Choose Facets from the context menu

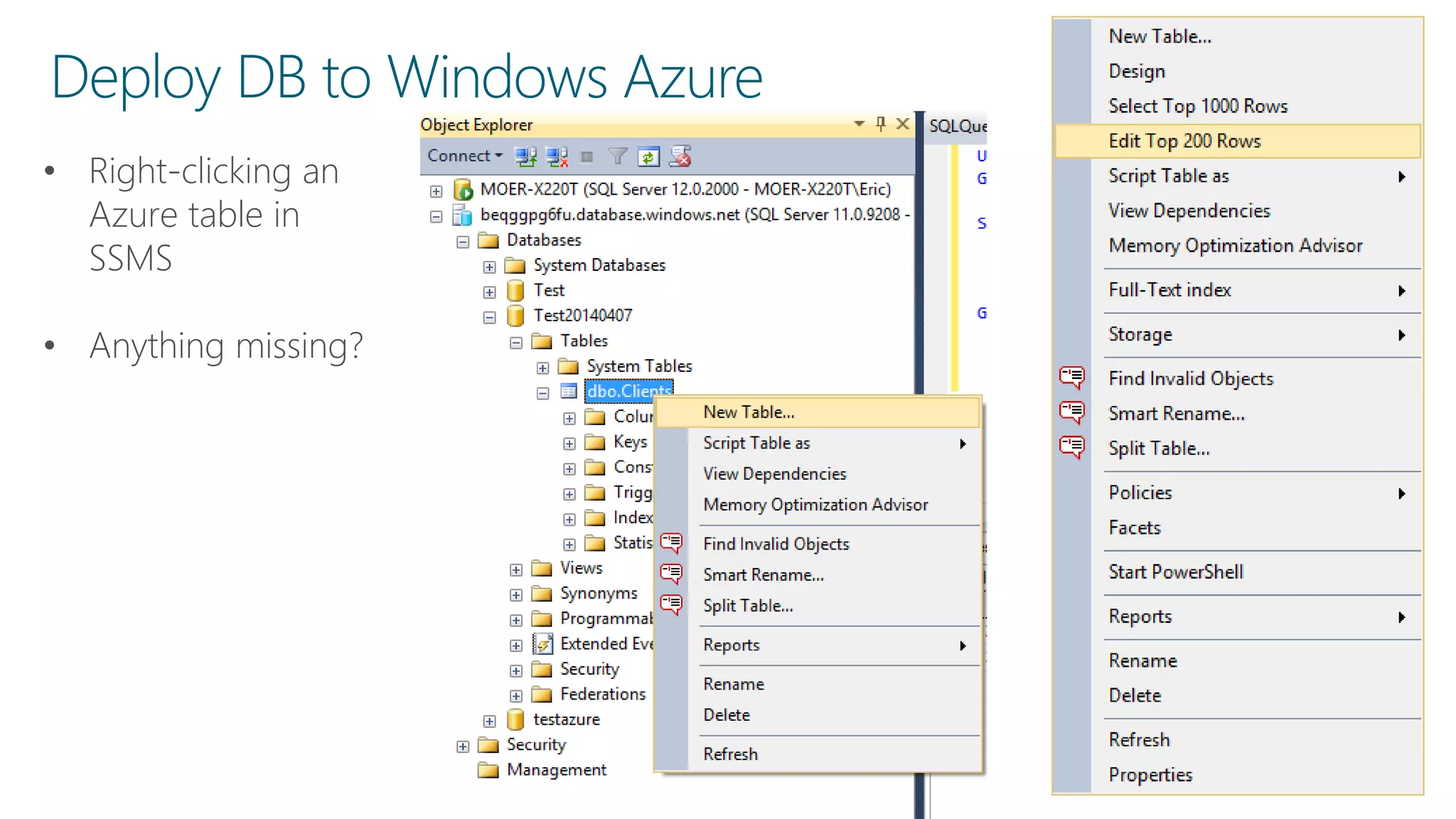[x=1238, y=528]
